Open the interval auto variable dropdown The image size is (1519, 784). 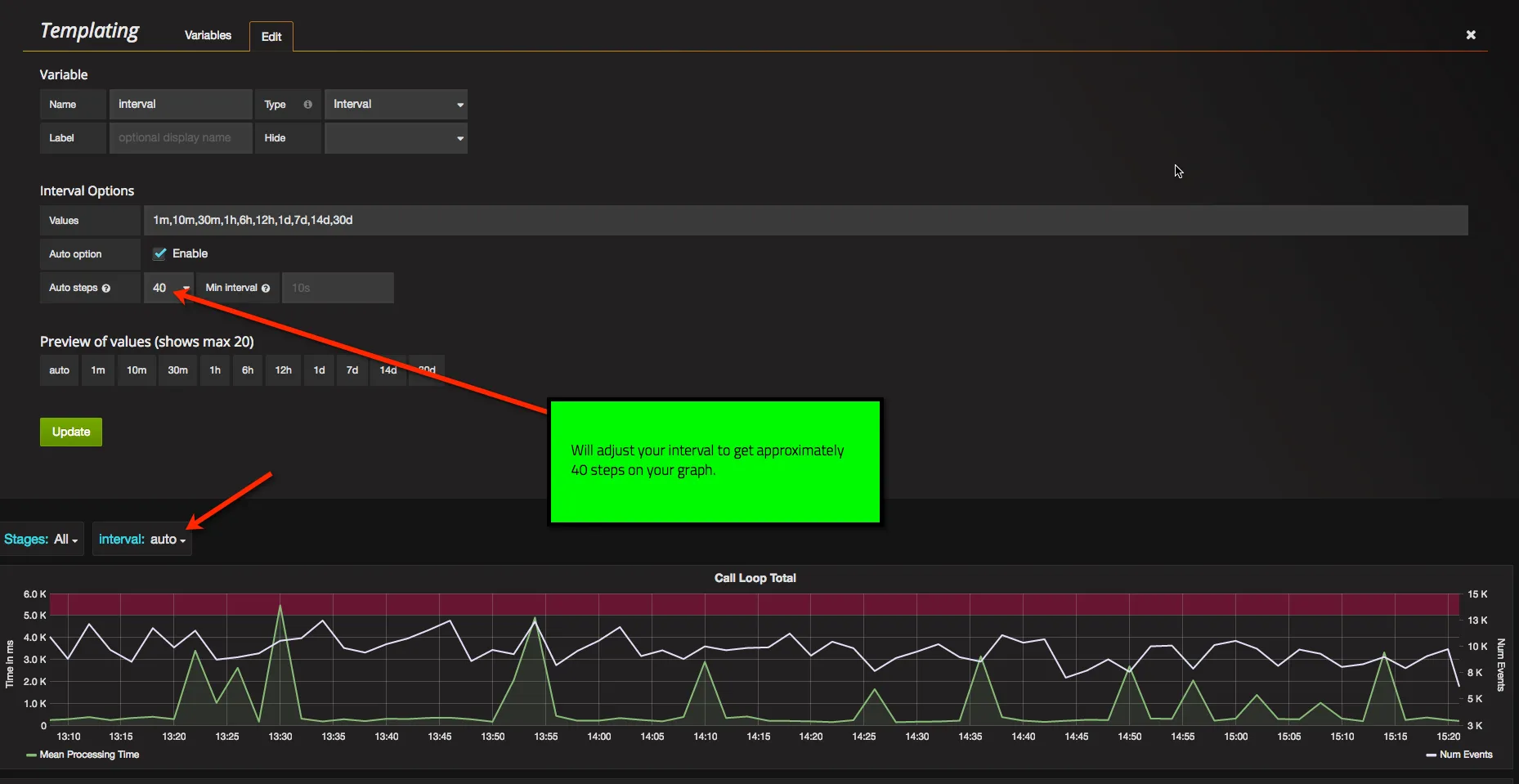tap(142, 540)
